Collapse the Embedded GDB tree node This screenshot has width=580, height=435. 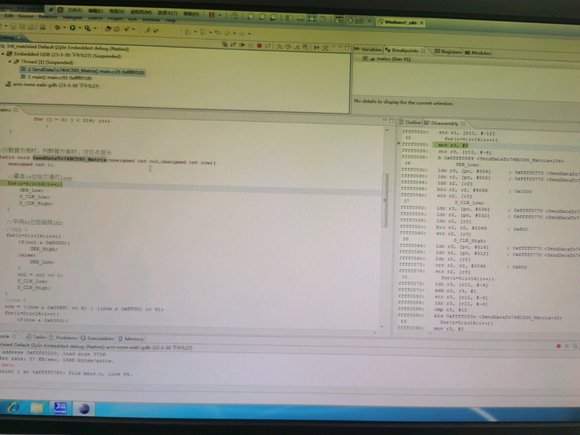tap(3, 54)
